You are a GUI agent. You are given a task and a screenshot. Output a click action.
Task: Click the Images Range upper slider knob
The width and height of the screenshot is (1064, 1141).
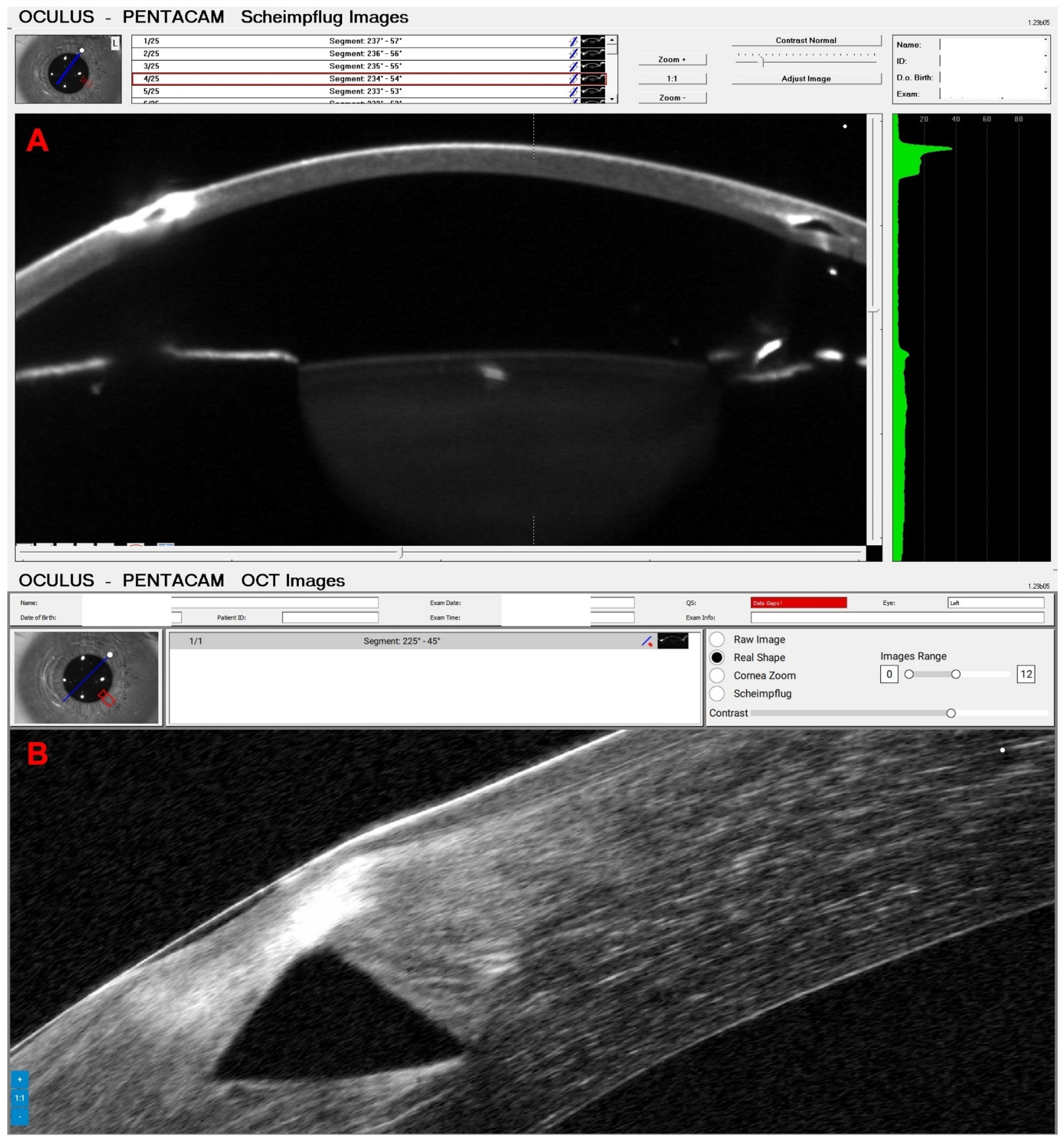coord(956,674)
